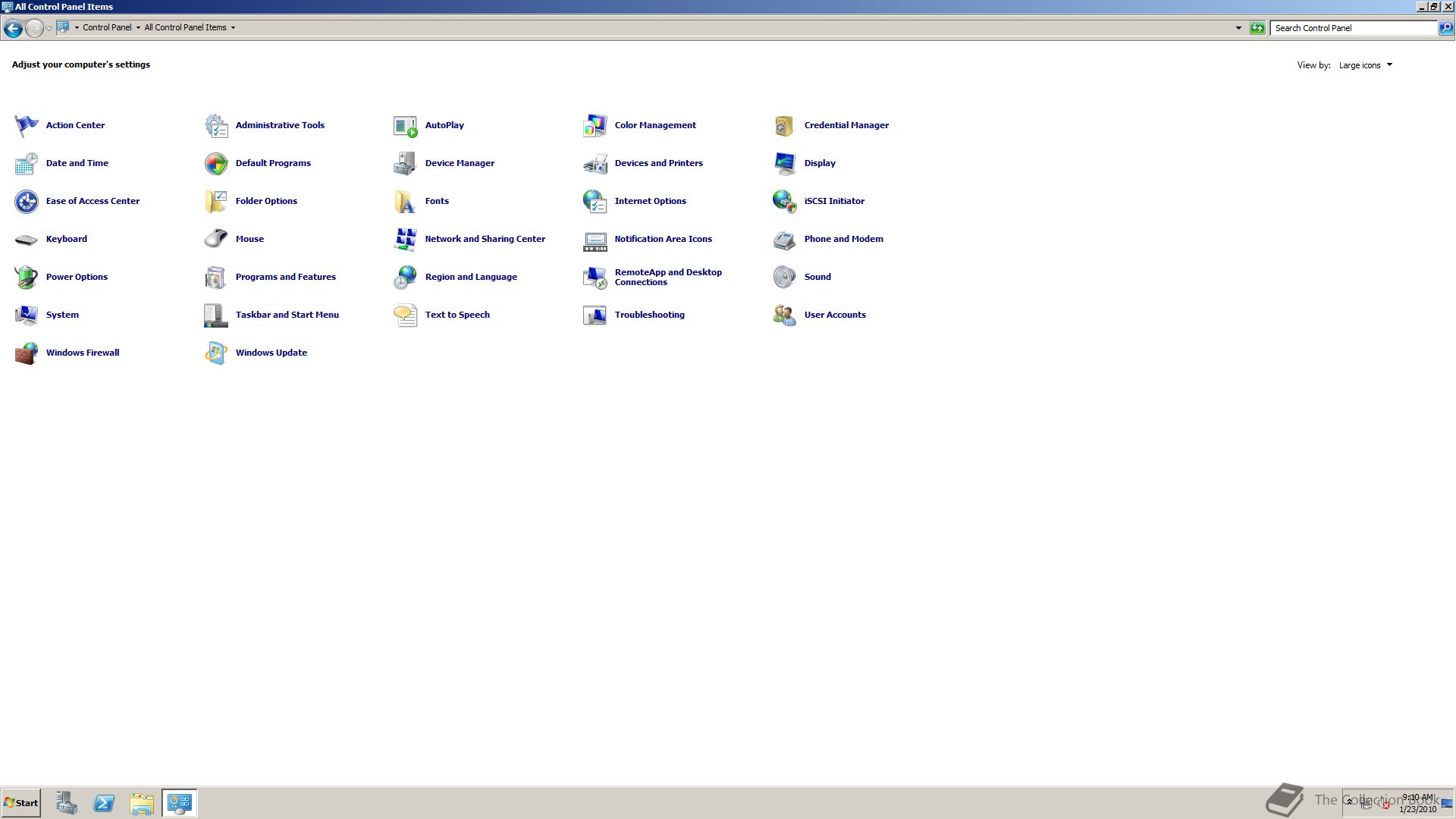Launch Server Manager from the taskbar

(66, 803)
